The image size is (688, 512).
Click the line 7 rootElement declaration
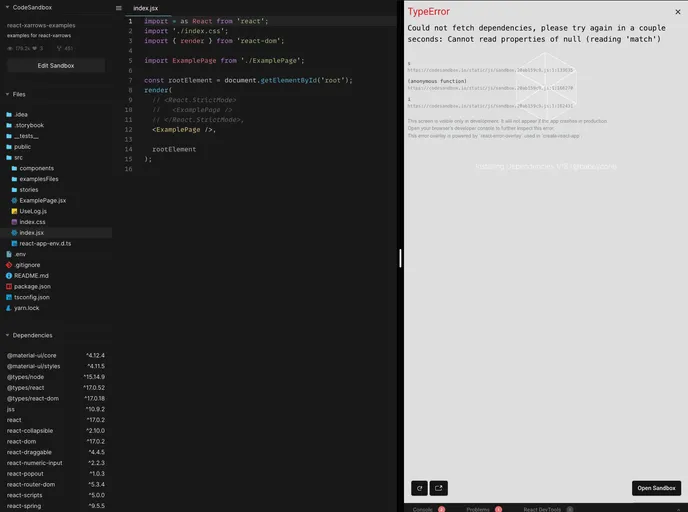[x=248, y=80]
